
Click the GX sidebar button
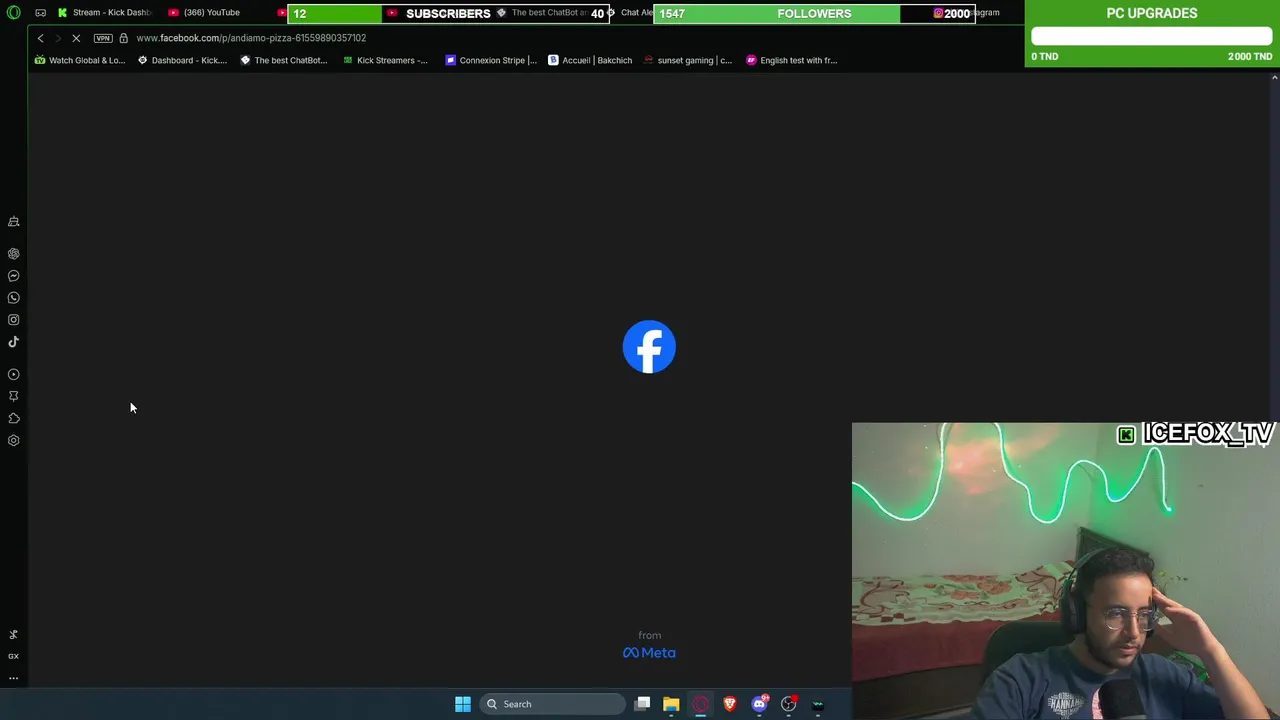(x=14, y=656)
